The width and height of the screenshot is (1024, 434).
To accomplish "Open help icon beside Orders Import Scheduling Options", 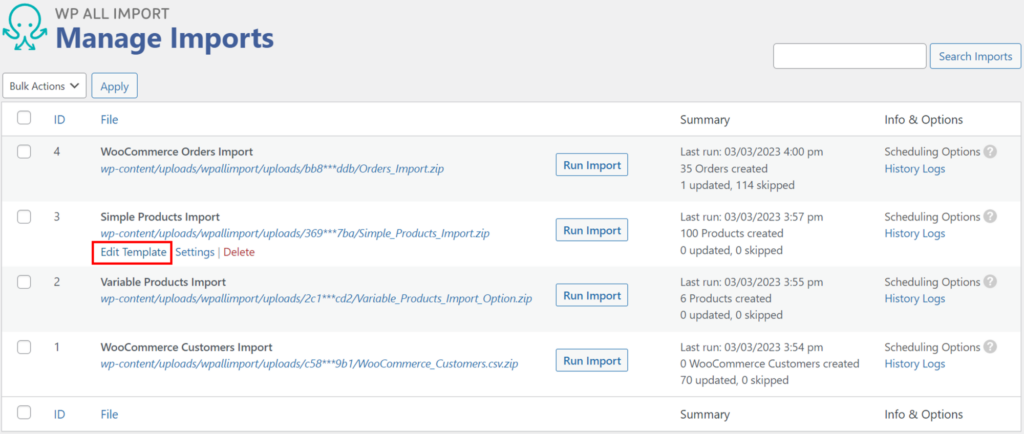I will point(990,151).
